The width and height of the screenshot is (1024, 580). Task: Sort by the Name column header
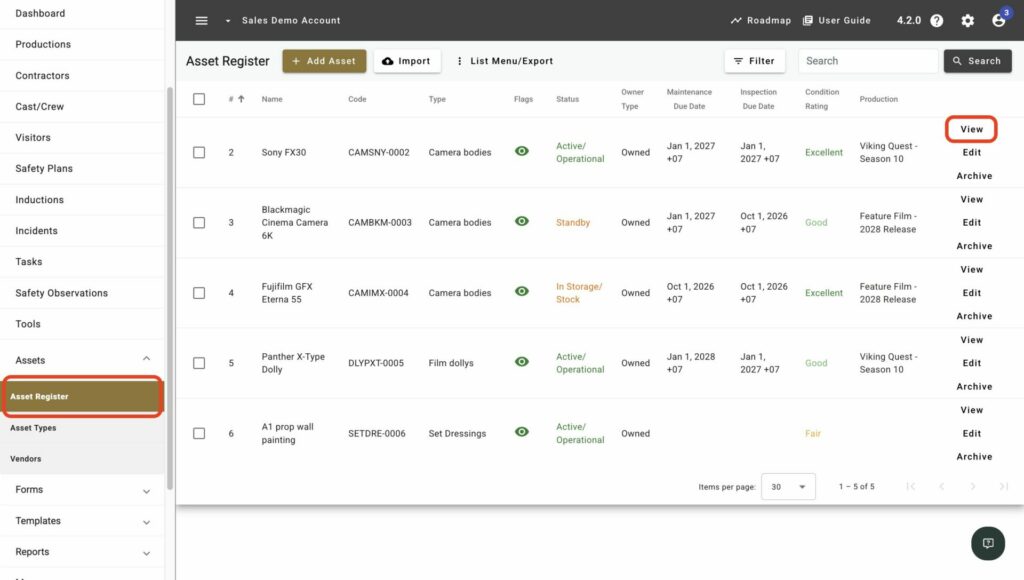click(x=272, y=99)
